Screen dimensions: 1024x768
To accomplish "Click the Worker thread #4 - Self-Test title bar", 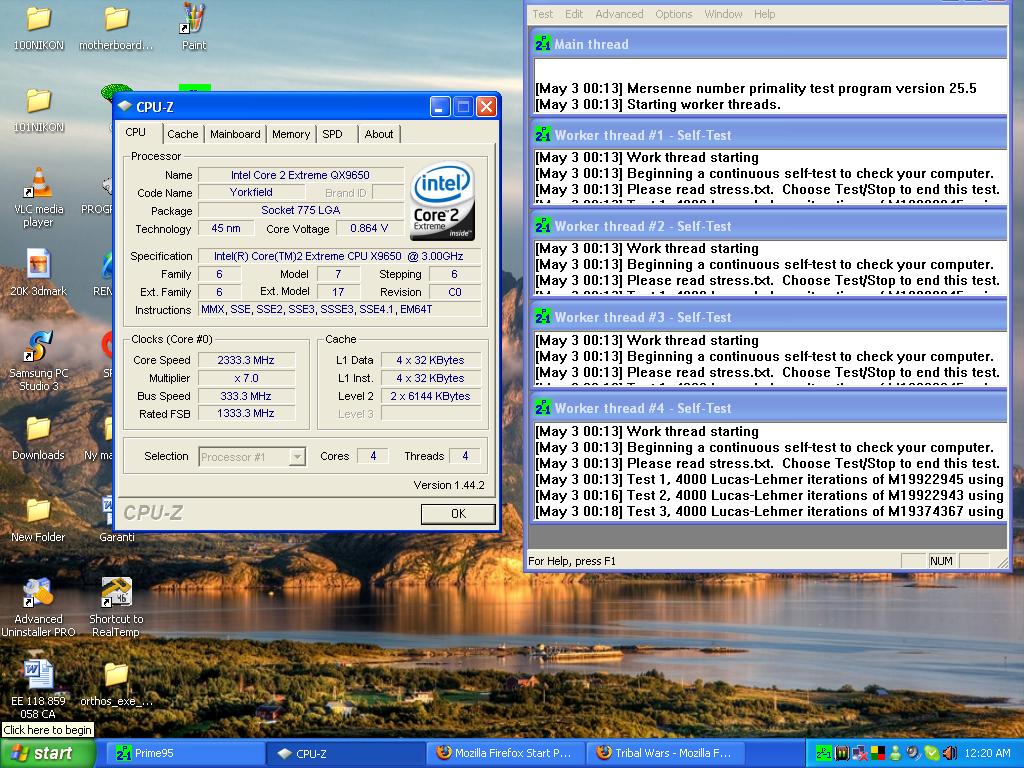I will (769, 408).
